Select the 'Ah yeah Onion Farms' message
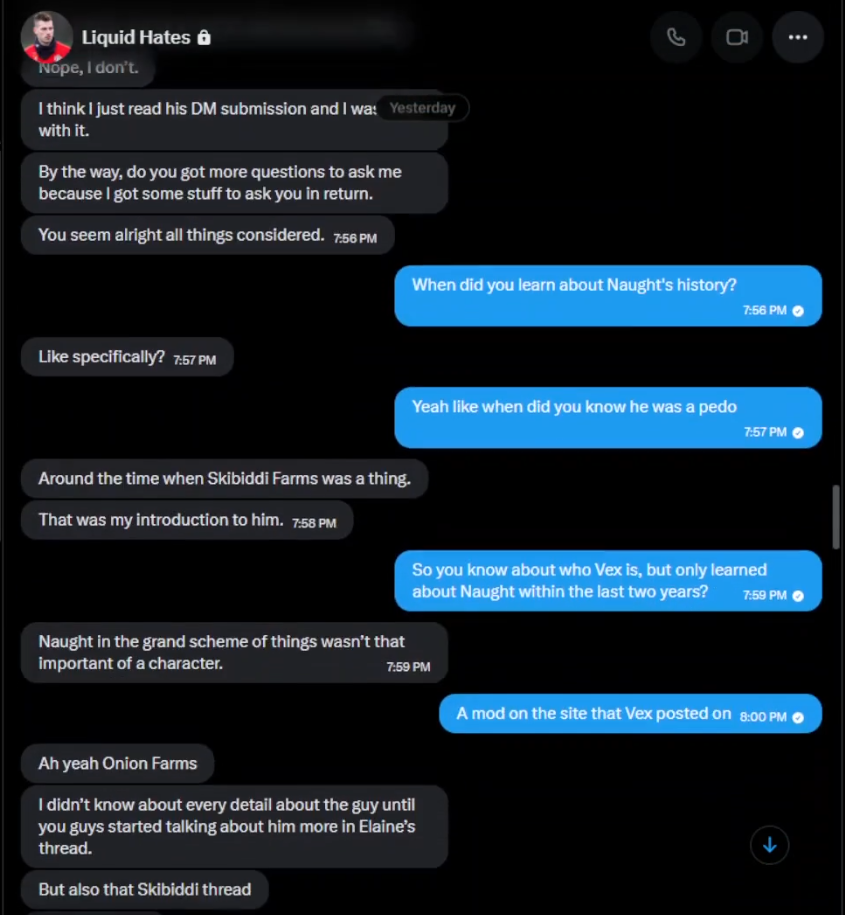 pos(118,763)
